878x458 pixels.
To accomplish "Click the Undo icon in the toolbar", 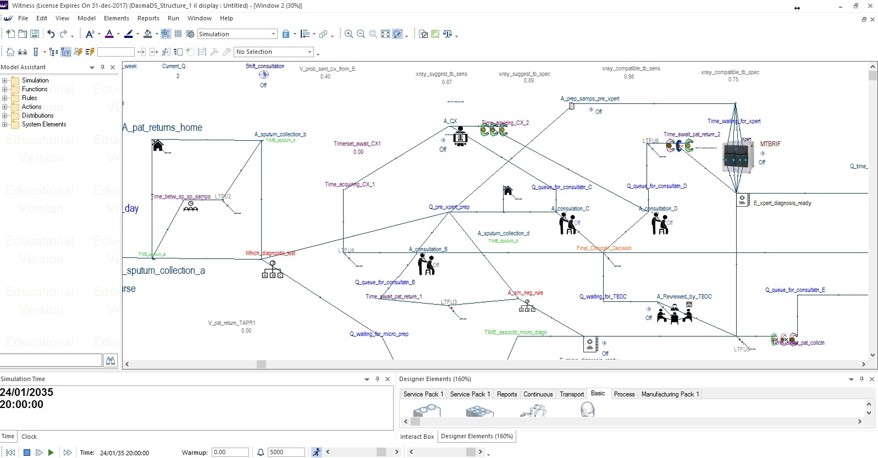I will (51, 34).
